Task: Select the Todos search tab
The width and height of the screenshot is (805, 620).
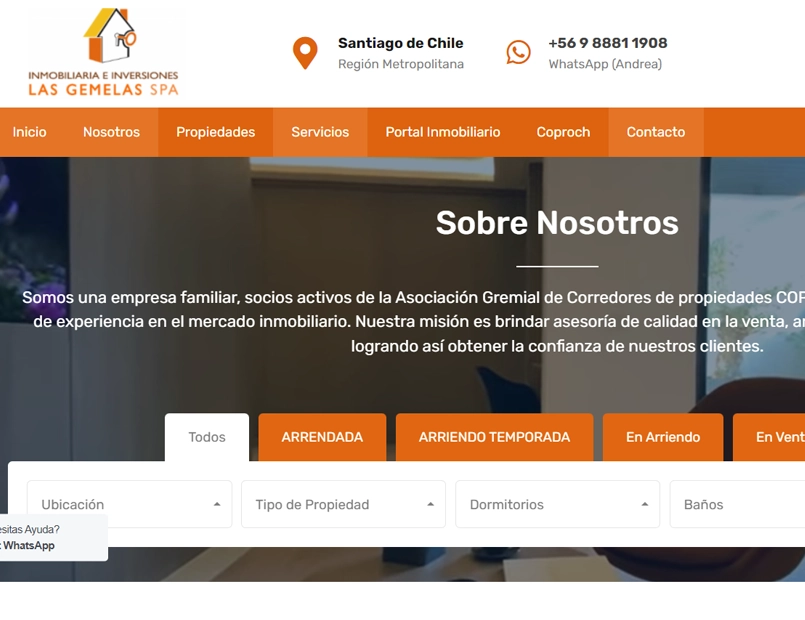Action: point(207,437)
